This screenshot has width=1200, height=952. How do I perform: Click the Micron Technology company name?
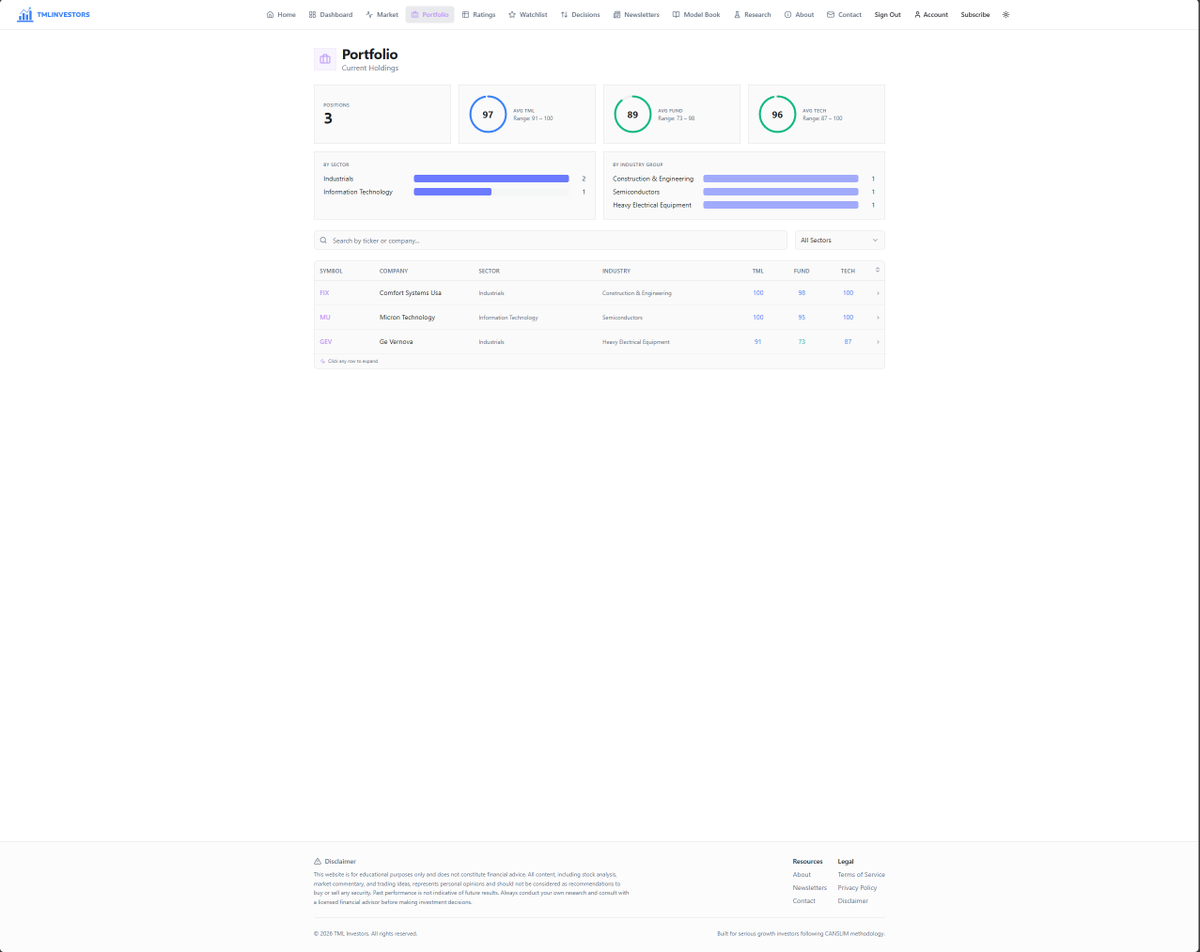click(407, 317)
